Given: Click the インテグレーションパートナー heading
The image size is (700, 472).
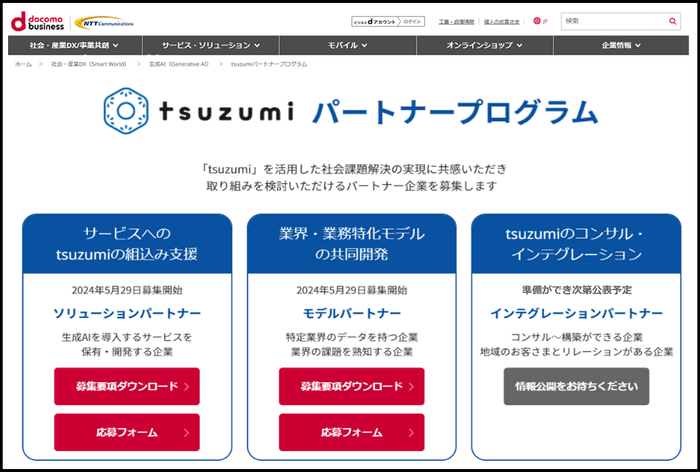Looking at the screenshot, I should (576, 313).
